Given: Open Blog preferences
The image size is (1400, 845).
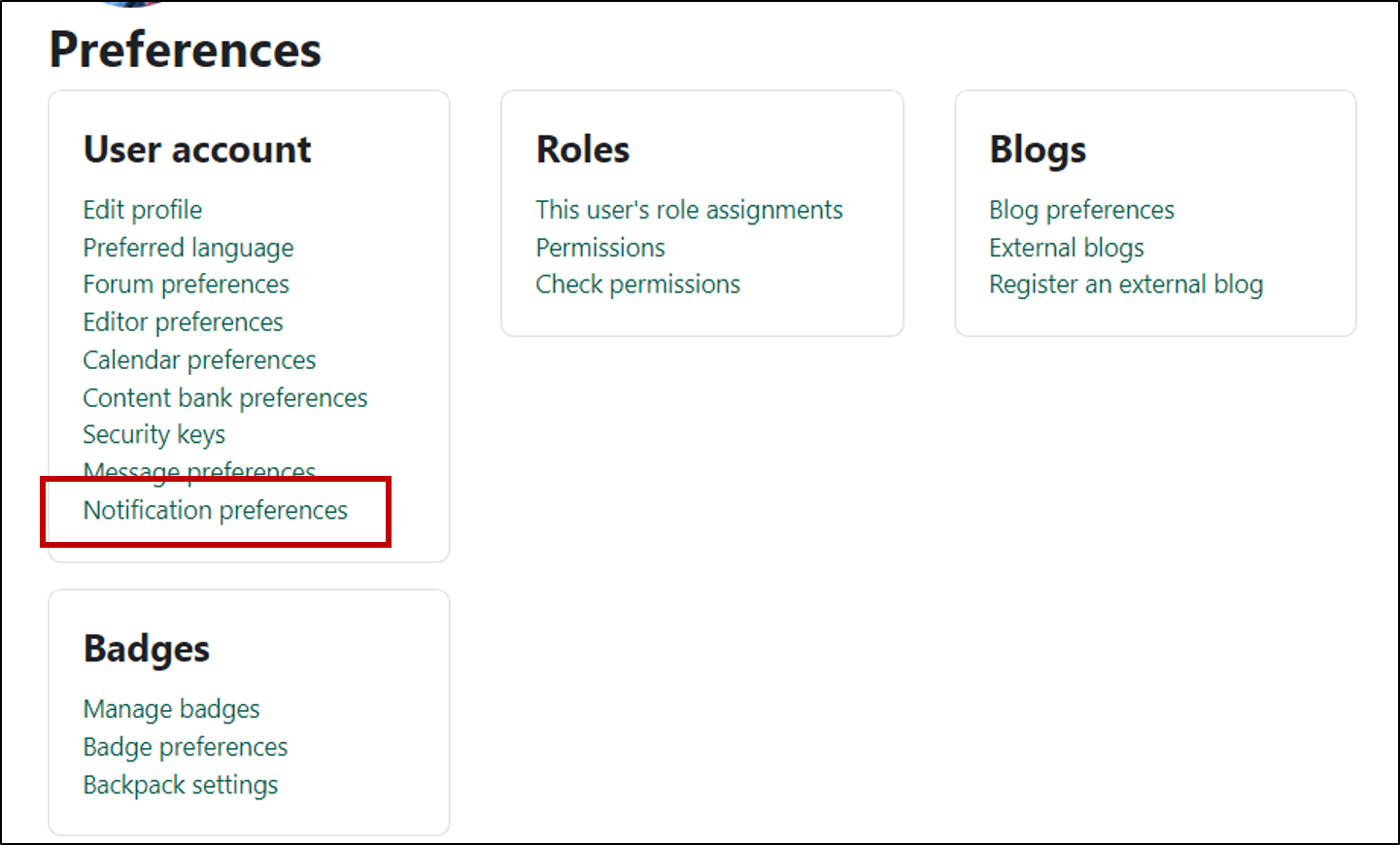Looking at the screenshot, I should pos(1081,209).
